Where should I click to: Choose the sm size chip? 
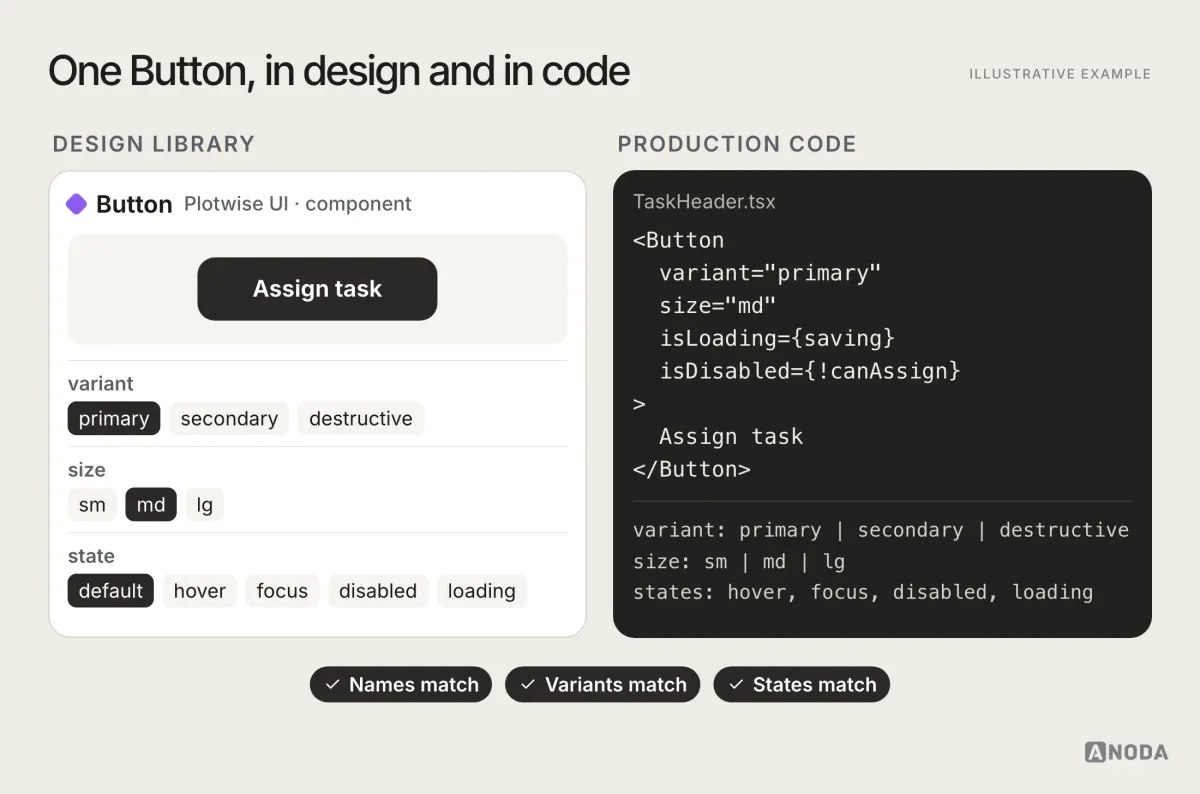pos(92,505)
